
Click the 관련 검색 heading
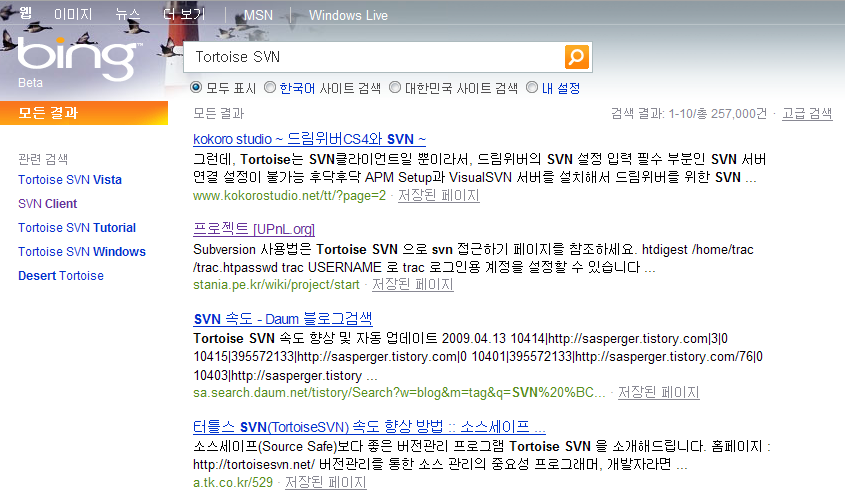click(43, 159)
